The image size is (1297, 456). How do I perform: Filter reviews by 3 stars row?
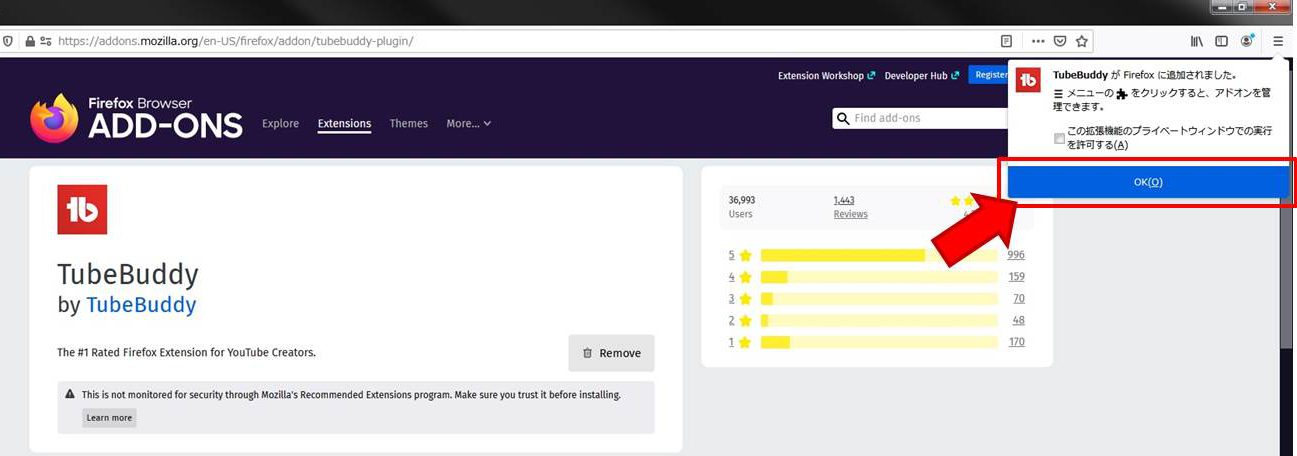pos(877,299)
